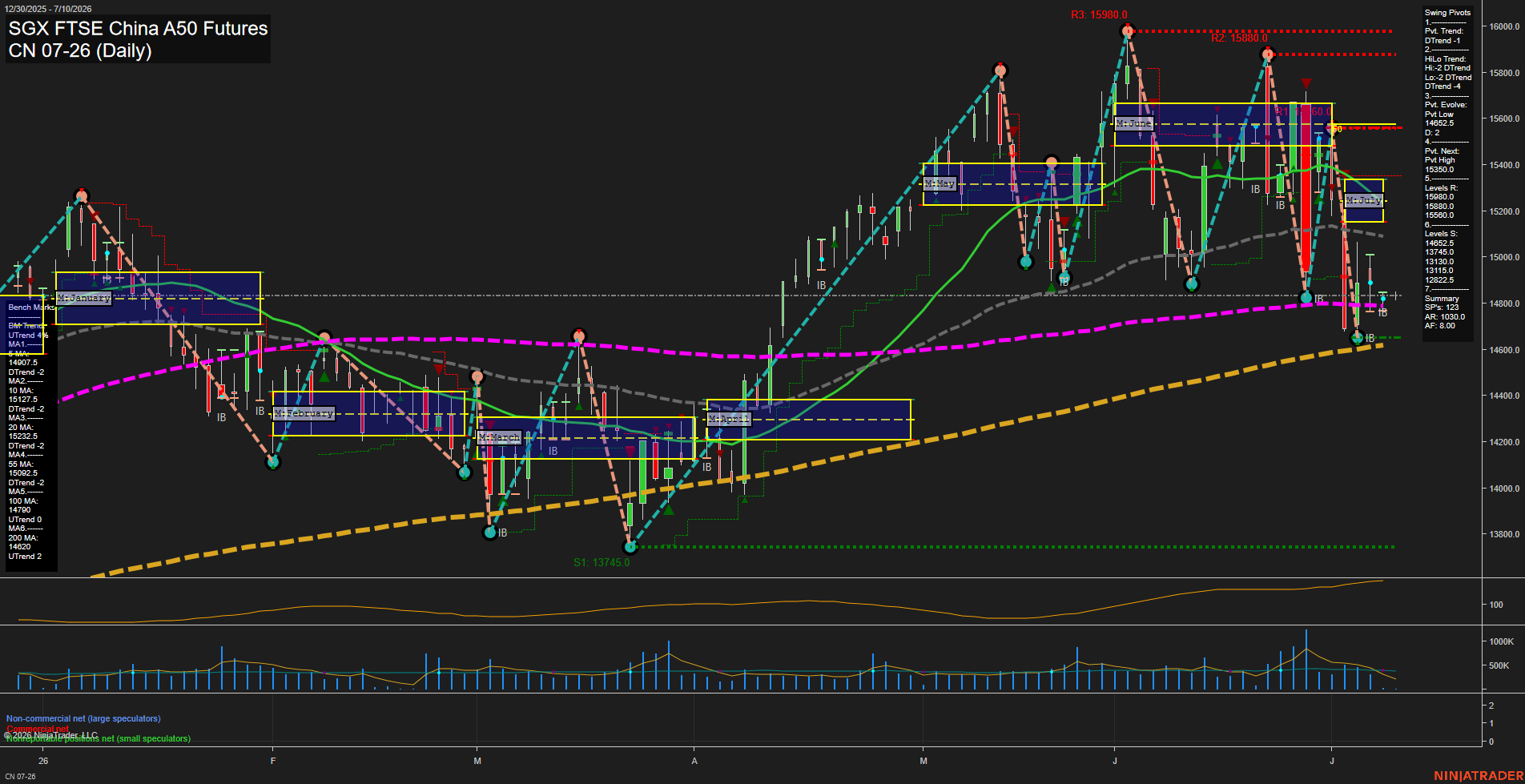Click the AR: 1030.0 value
1525x784 pixels.
1445,317
